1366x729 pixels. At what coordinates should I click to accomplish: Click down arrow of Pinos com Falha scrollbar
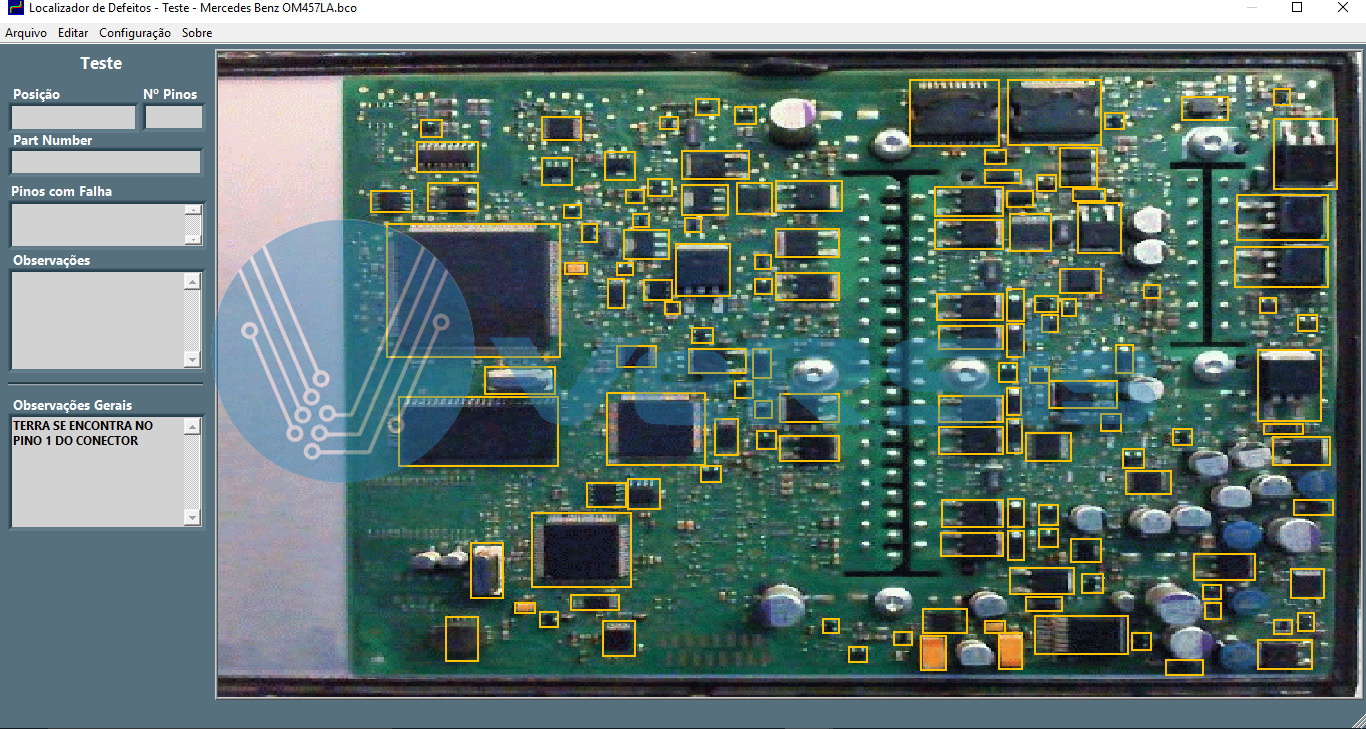193,239
